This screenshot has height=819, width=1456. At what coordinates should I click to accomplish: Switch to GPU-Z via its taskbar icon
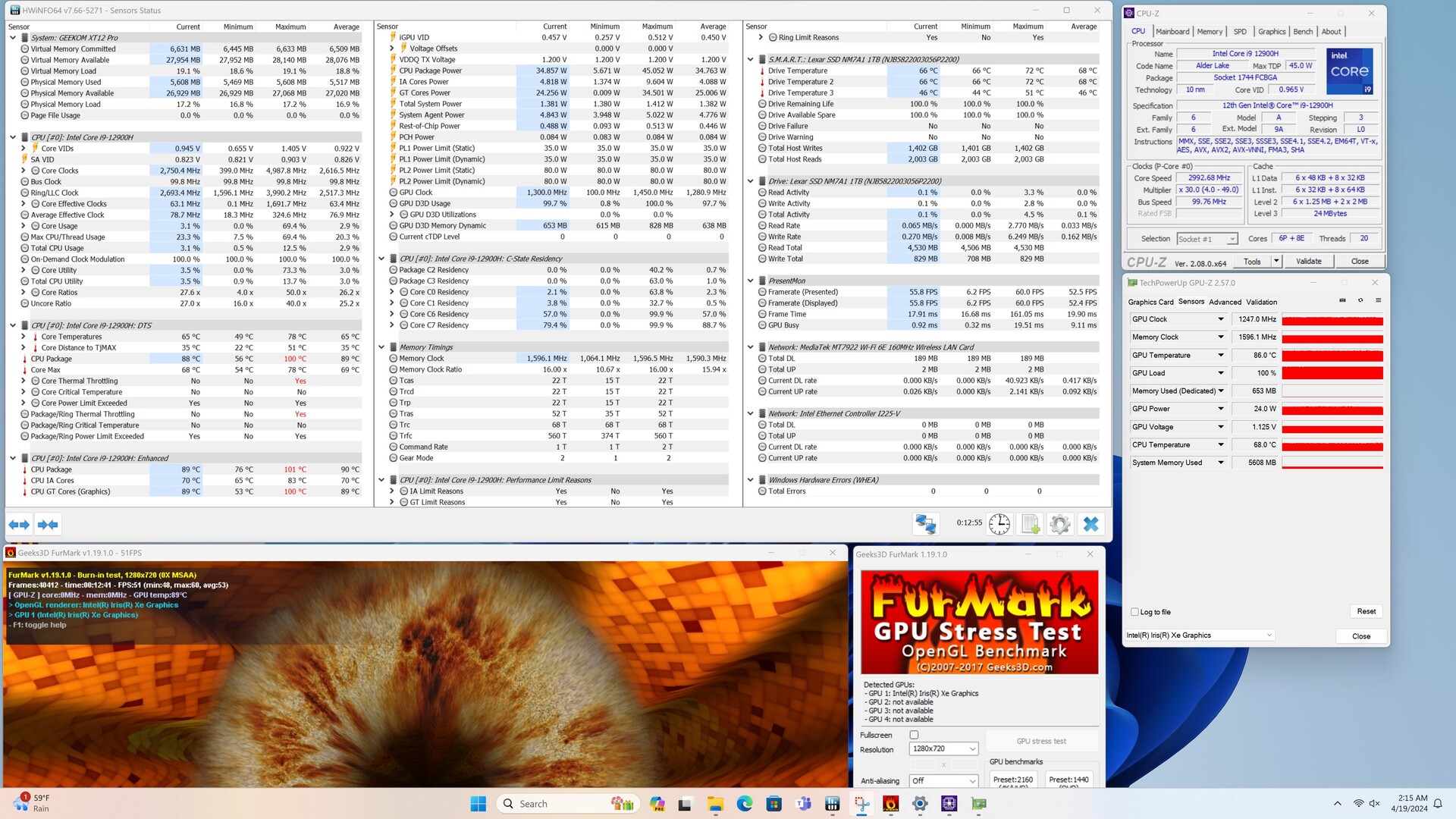(x=978, y=804)
